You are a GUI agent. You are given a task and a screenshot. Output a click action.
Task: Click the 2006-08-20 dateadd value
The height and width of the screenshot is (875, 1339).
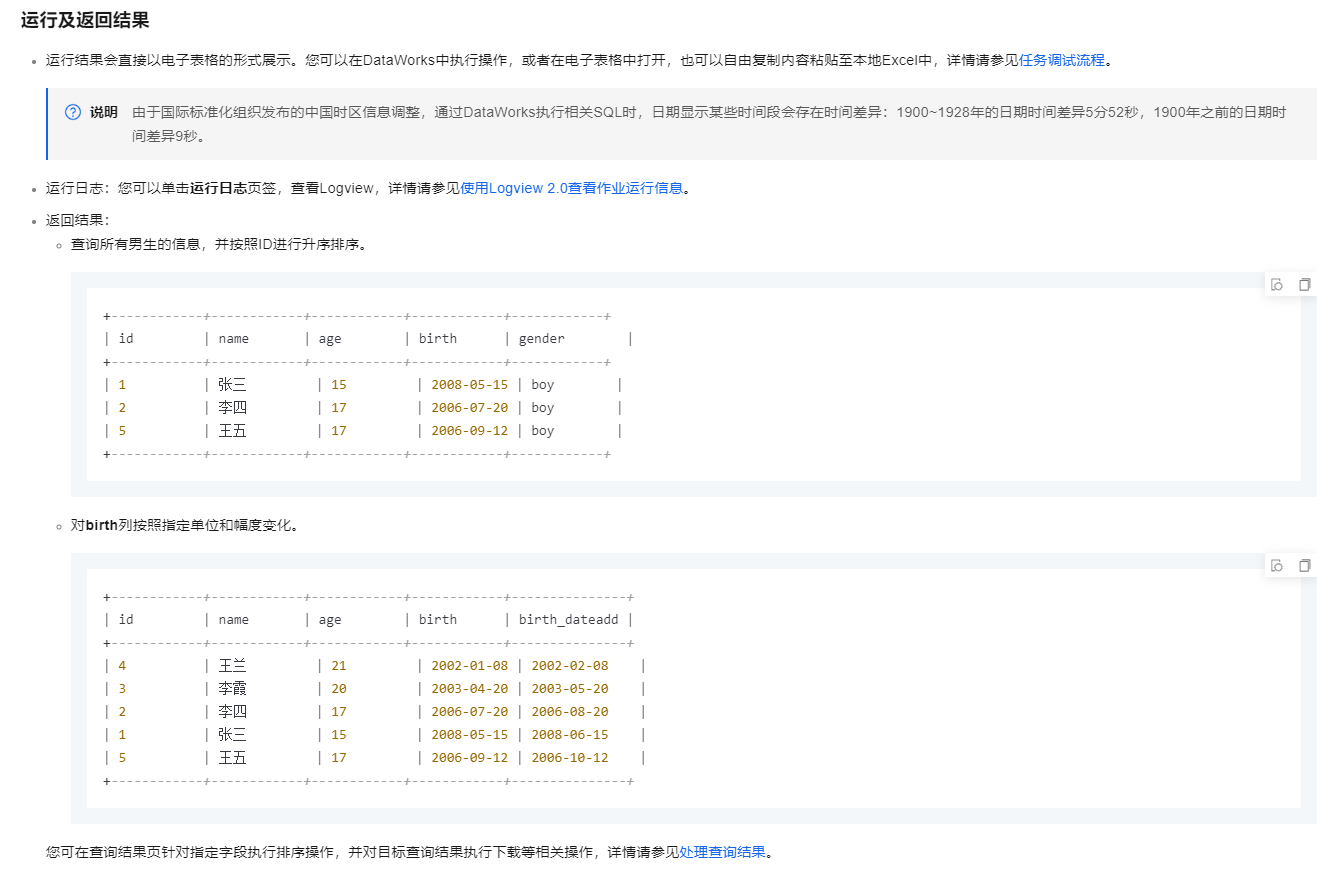coord(569,712)
